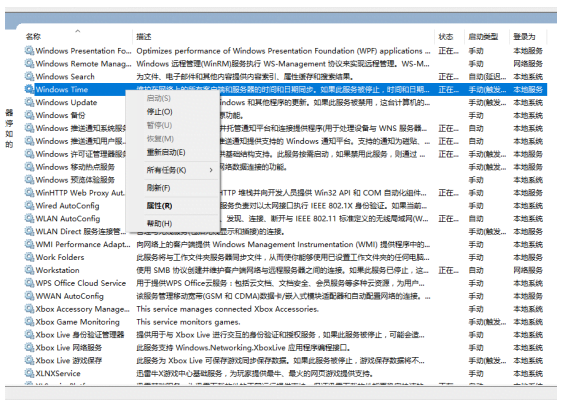Viewport: 565px width, 400px height.
Task: Click the gear icon for Windows Time
Action: (29, 89)
